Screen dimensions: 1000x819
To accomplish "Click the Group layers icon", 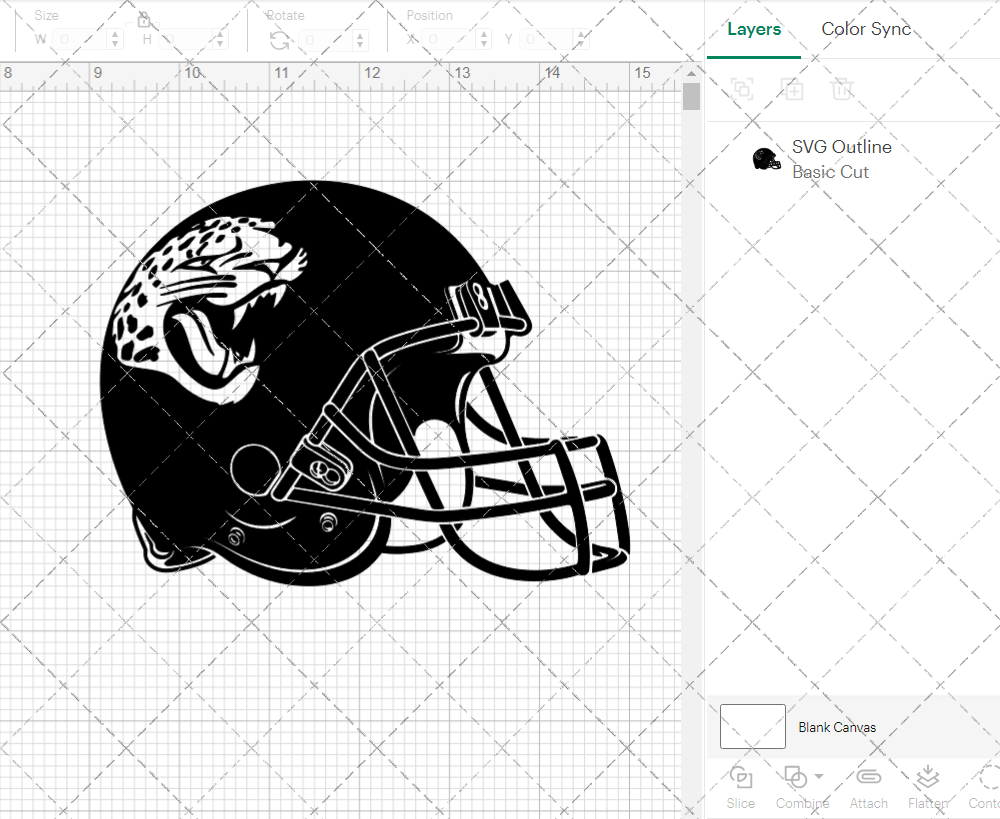I will click(x=742, y=89).
